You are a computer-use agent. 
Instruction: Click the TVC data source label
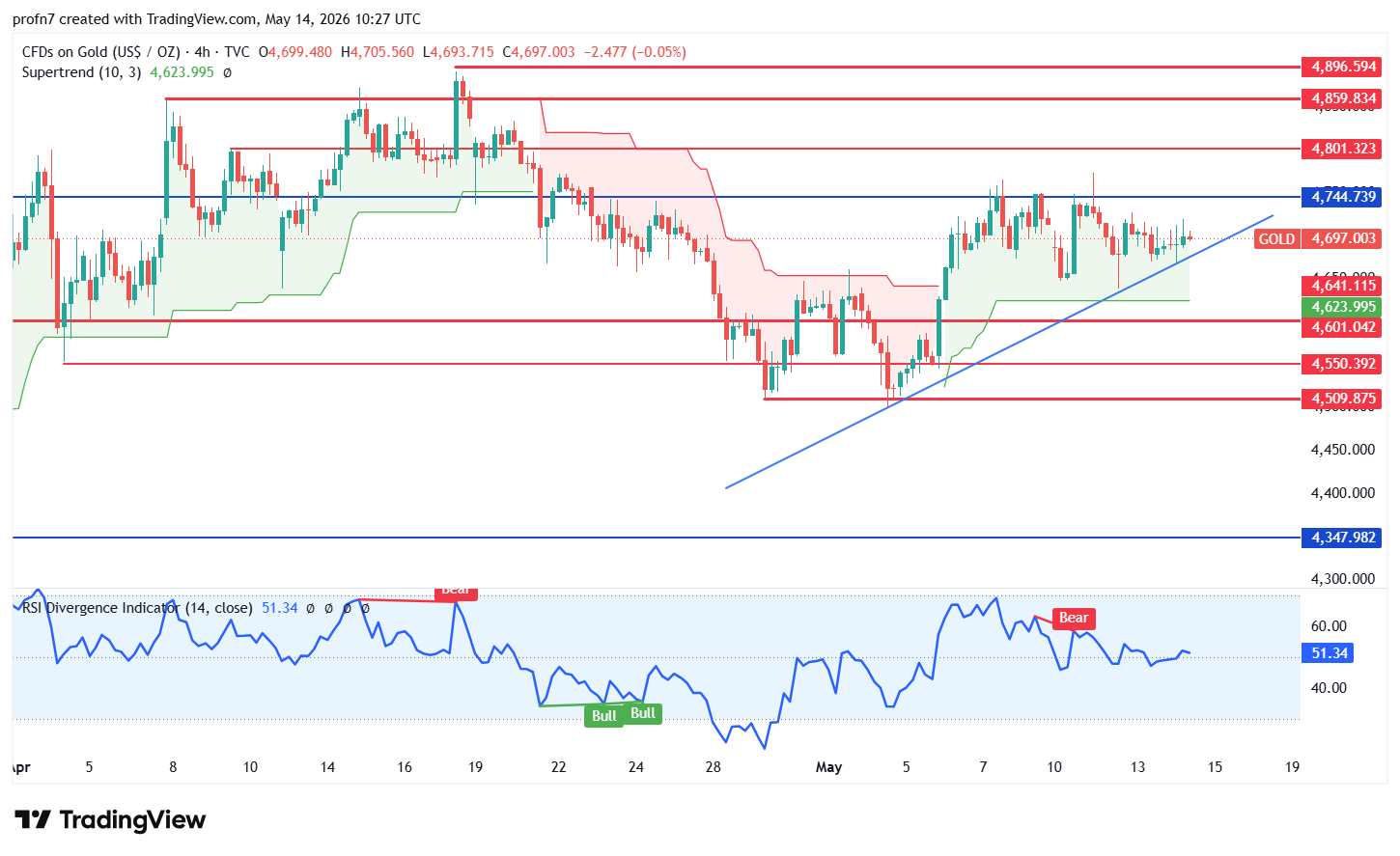click(x=237, y=52)
